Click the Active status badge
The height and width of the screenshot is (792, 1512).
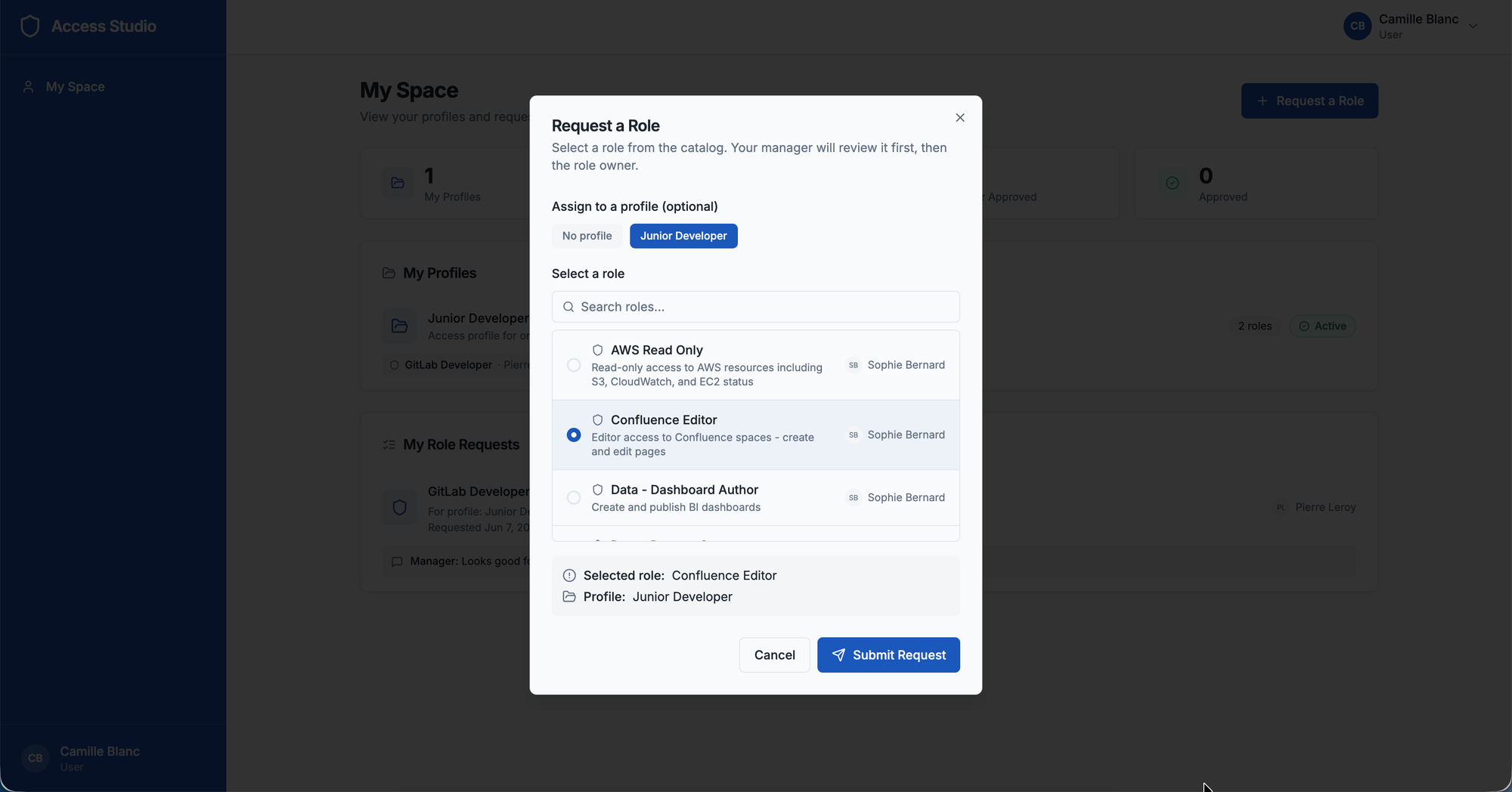point(1322,326)
